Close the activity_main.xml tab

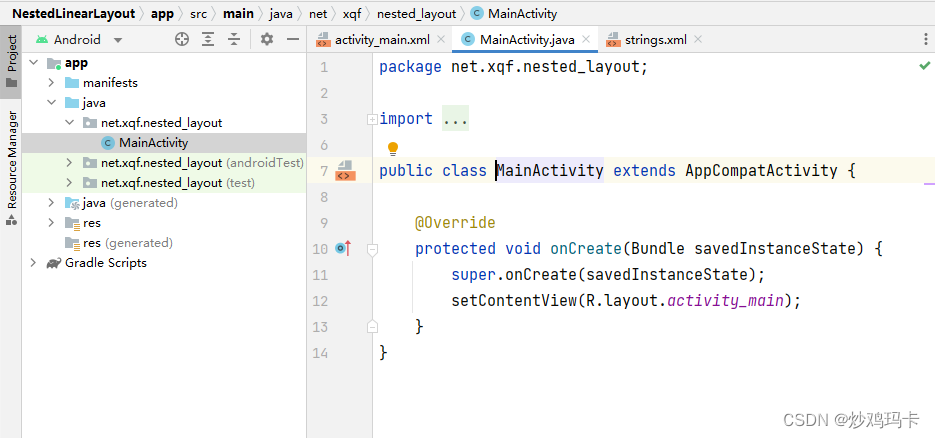441,39
